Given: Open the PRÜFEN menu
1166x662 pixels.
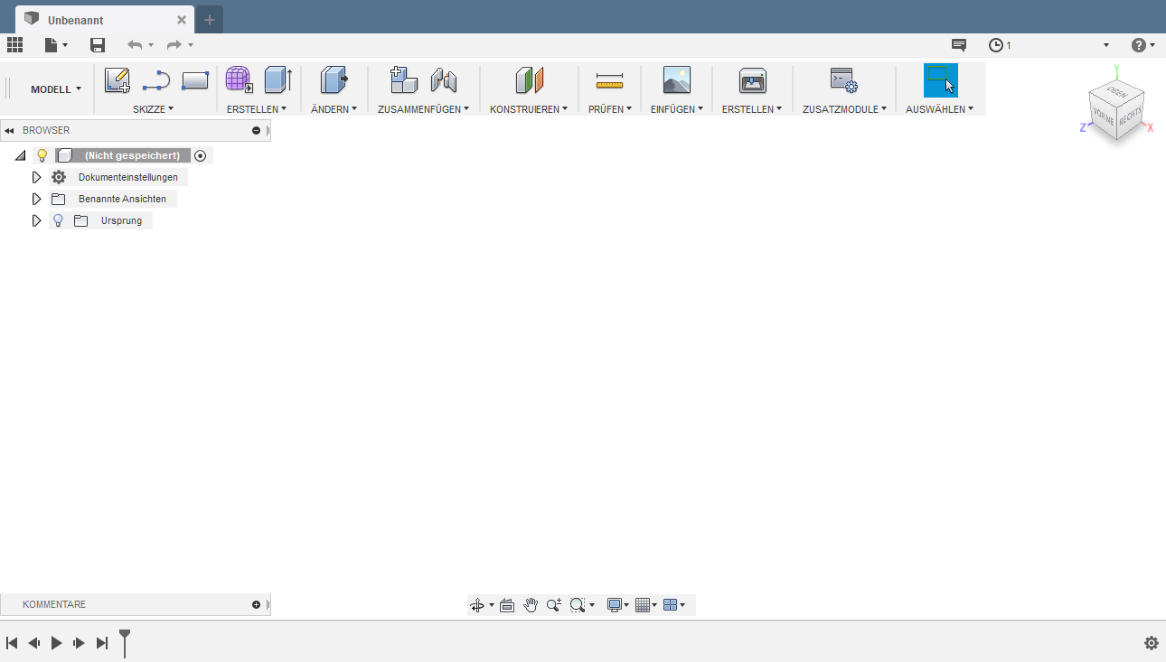Looking at the screenshot, I should (610, 109).
